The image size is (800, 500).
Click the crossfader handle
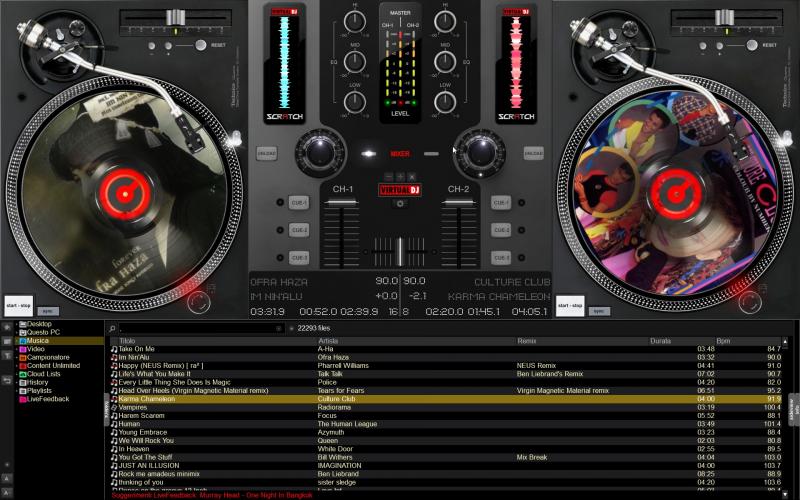coord(400,252)
